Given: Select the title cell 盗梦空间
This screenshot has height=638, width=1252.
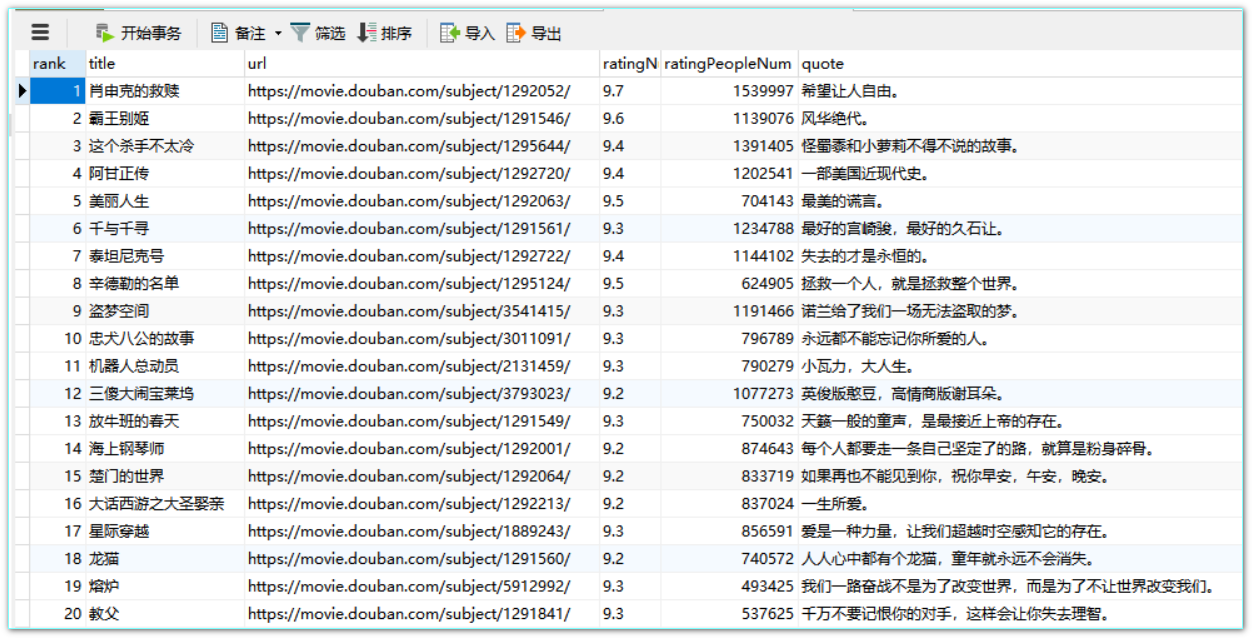Looking at the screenshot, I should pos(165,311).
